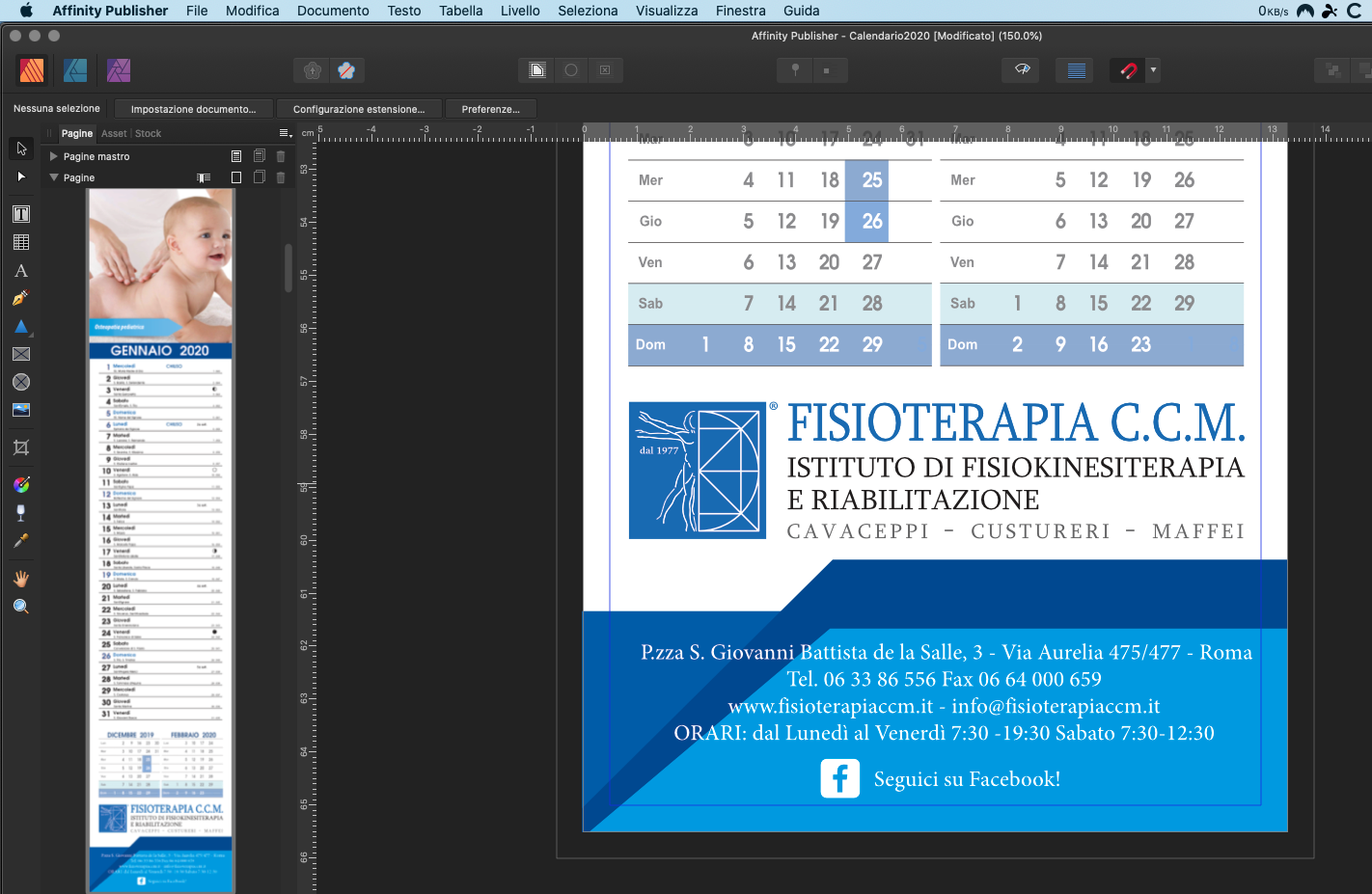
Task: Select the Table tool
Action: (x=21, y=242)
